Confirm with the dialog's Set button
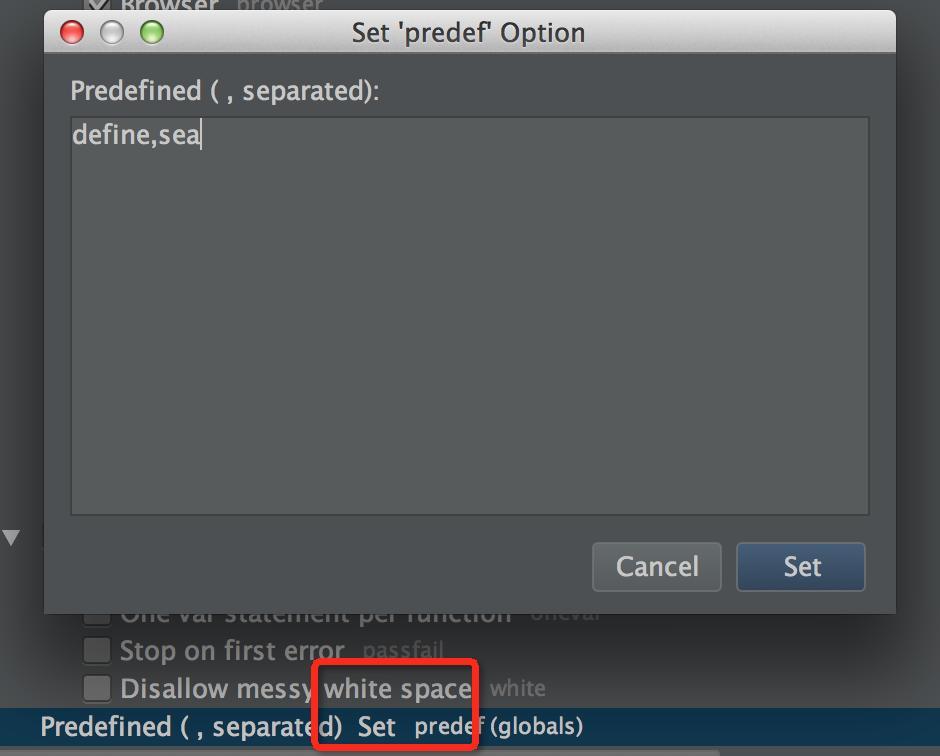940x756 pixels. point(801,567)
